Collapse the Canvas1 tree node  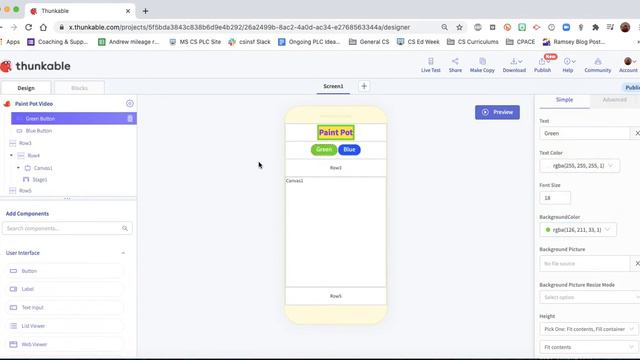pos(18,168)
